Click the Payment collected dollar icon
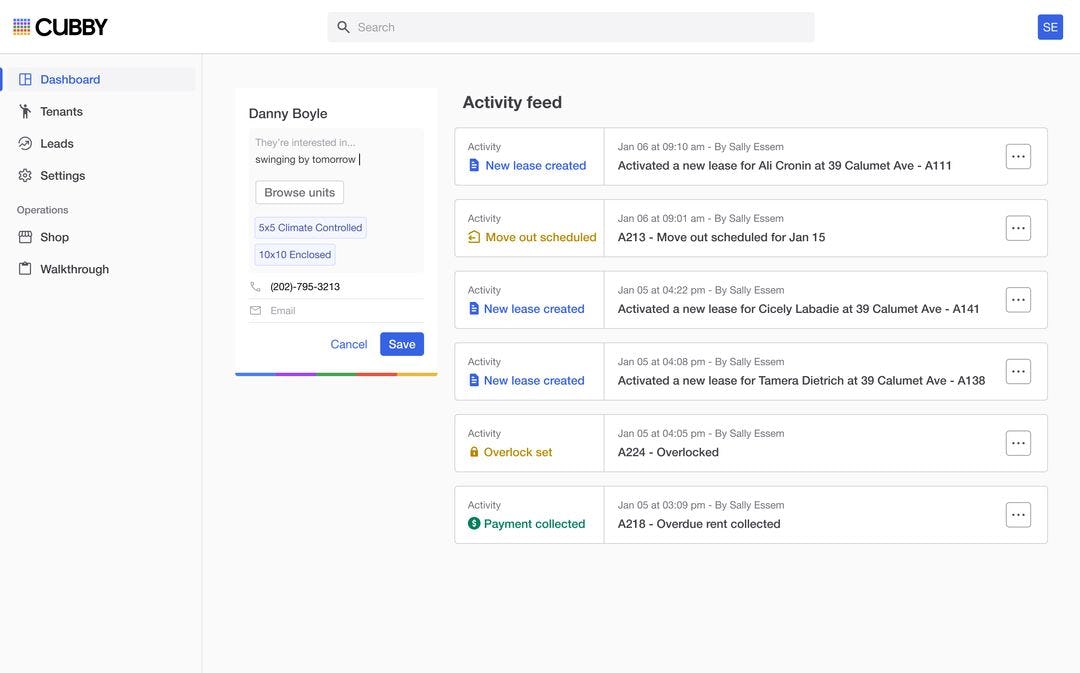The width and height of the screenshot is (1080, 673). 474,524
